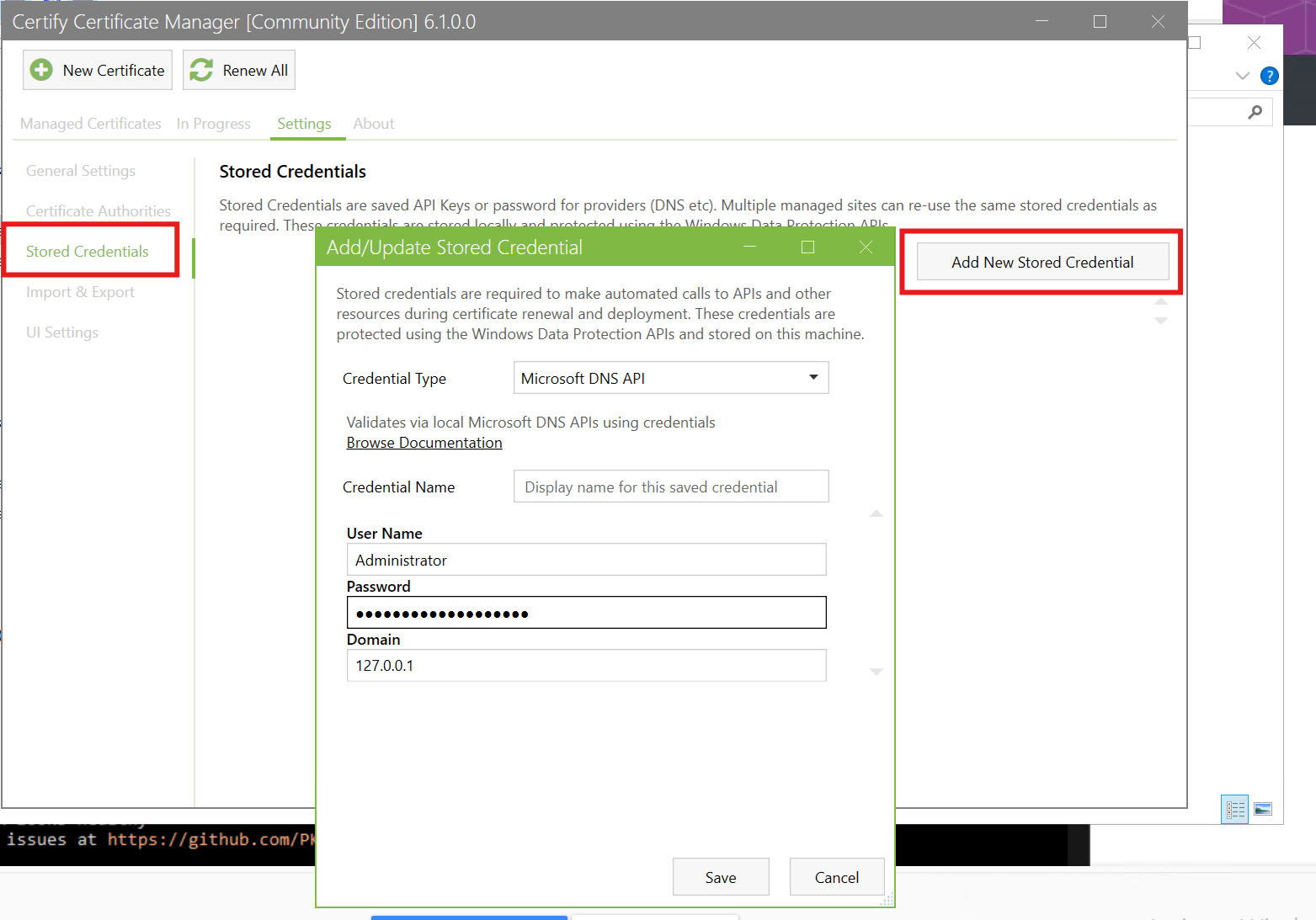Minimize the Certify Certificate Manager window

pos(1042,22)
